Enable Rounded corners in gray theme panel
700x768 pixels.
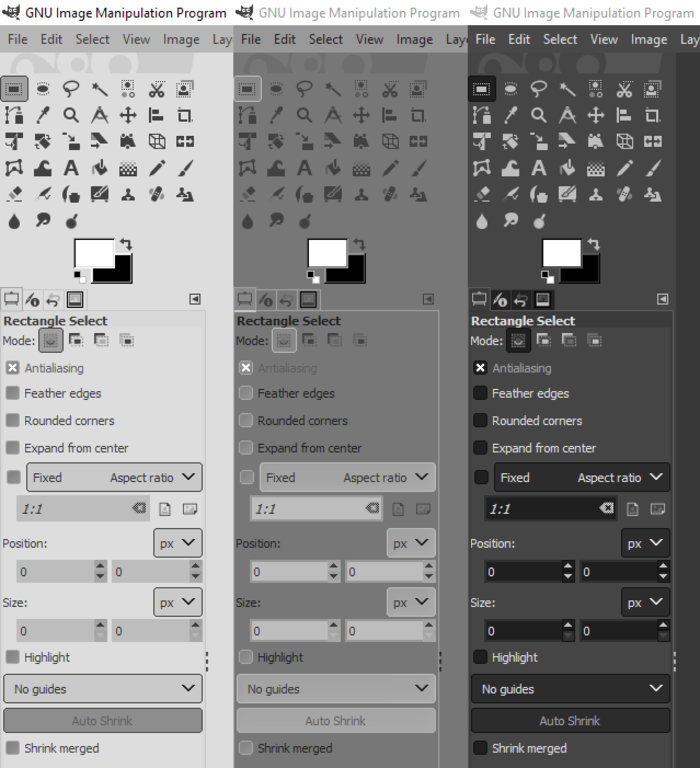pos(246,421)
